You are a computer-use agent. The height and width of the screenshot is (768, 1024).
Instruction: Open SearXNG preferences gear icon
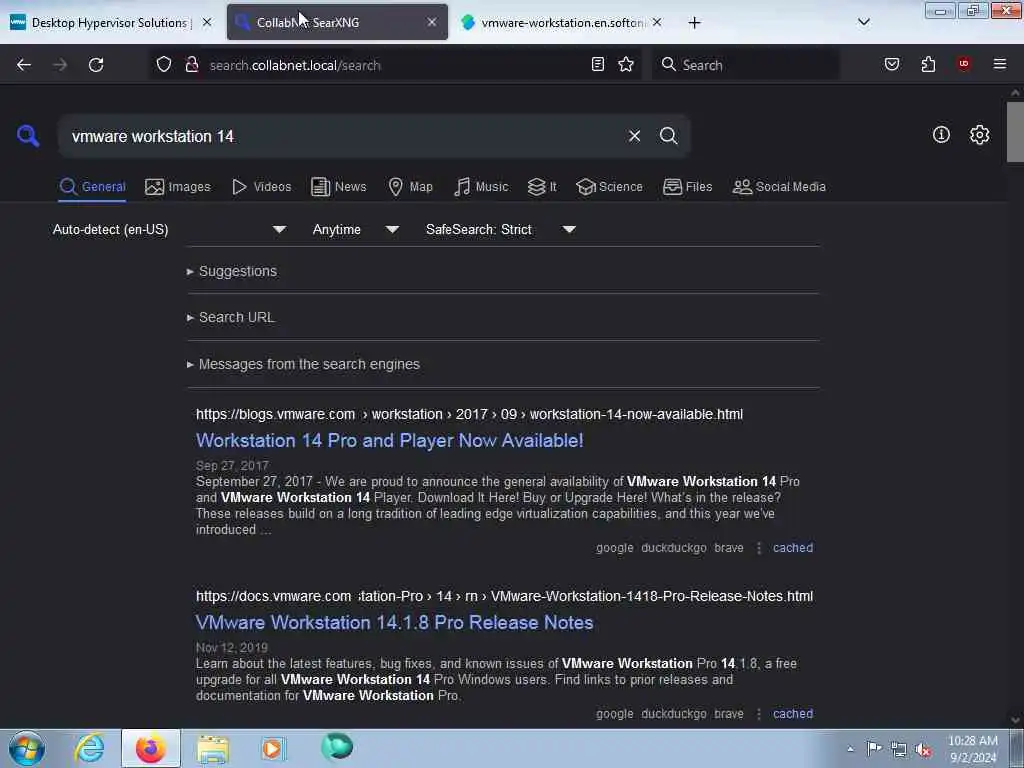pos(980,135)
